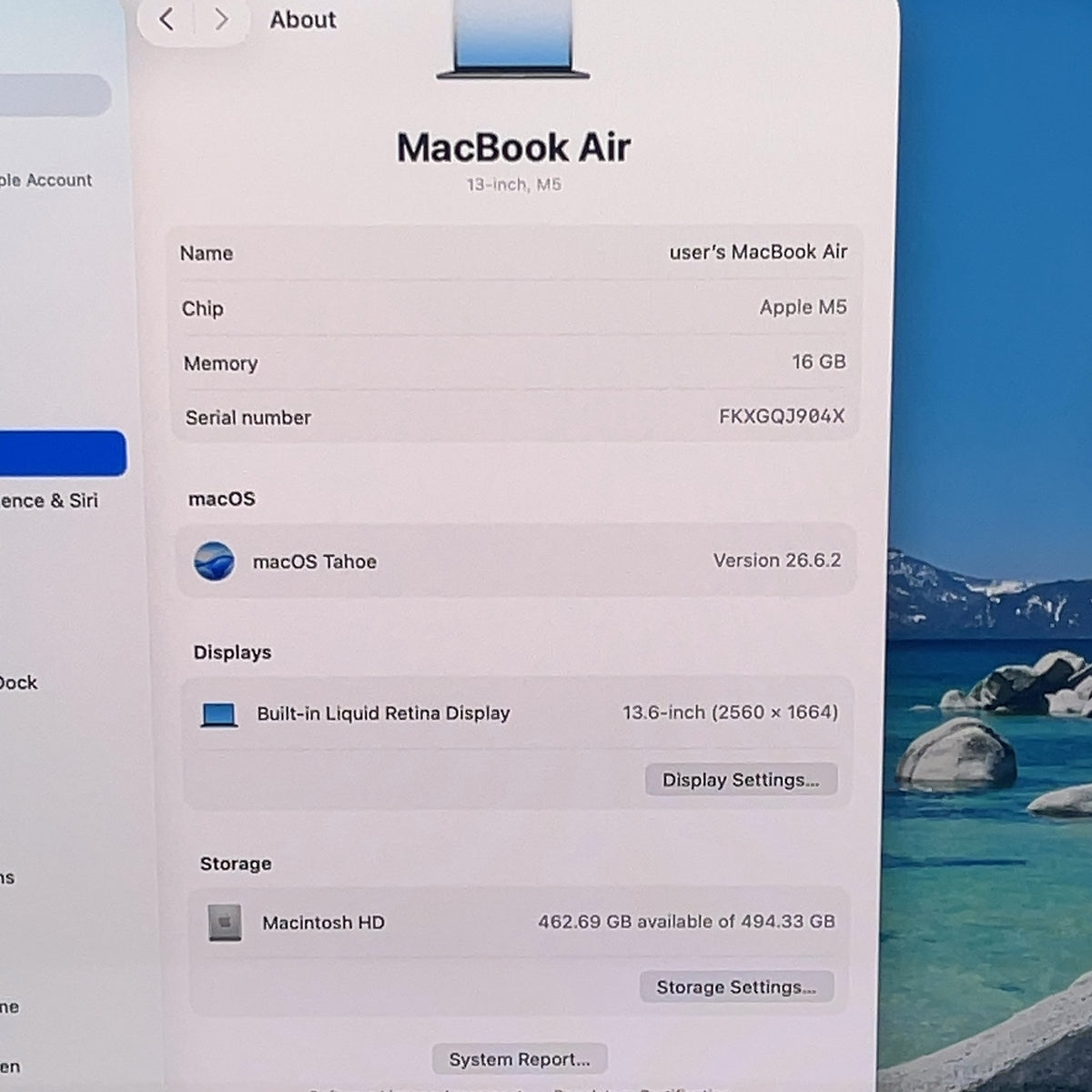This screenshot has height=1092, width=1092.
Task: Click the 'Memory' row label
Action: point(220,363)
